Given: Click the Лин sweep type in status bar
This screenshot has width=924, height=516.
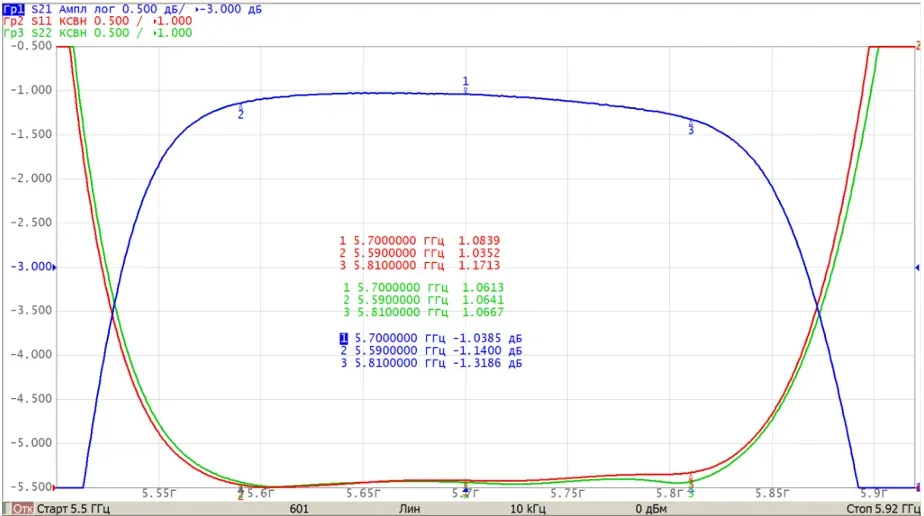Looking at the screenshot, I should click(x=410, y=509).
